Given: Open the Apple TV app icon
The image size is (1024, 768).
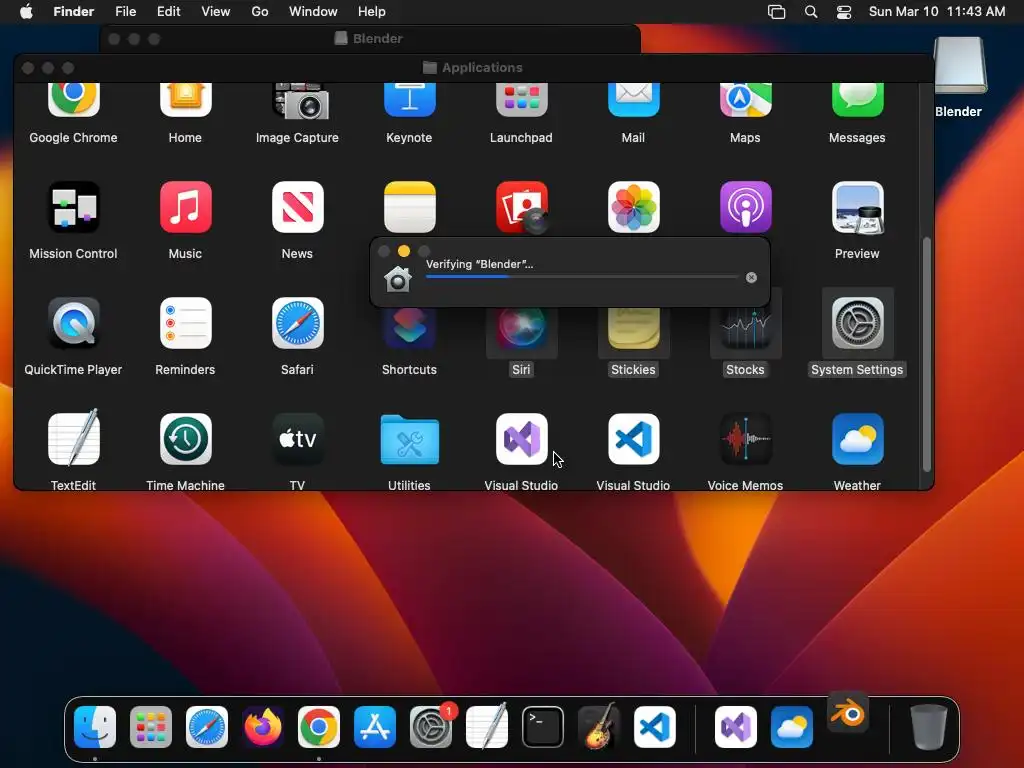Looking at the screenshot, I should [x=298, y=439].
